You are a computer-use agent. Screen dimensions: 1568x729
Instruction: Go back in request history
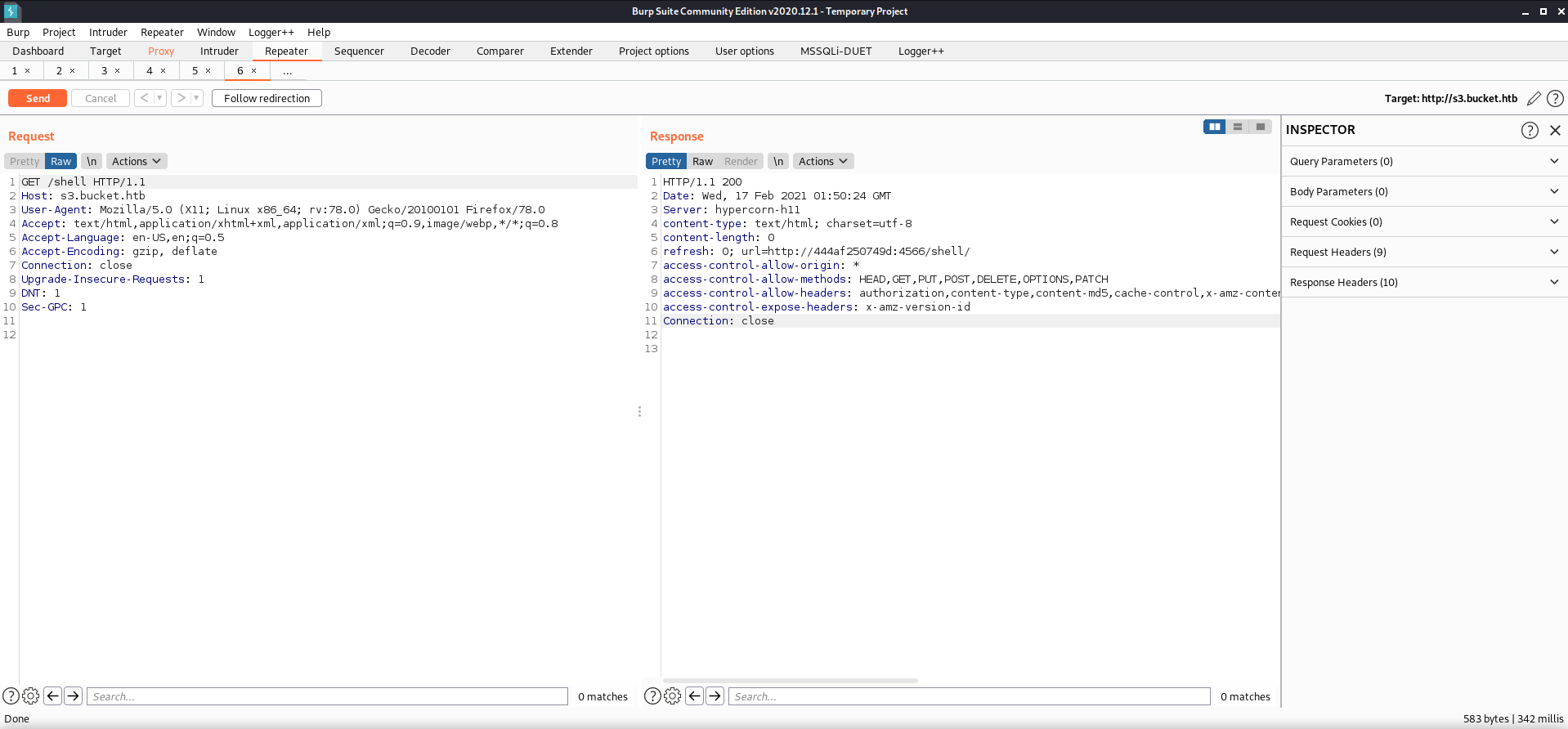pyautogui.click(x=144, y=98)
